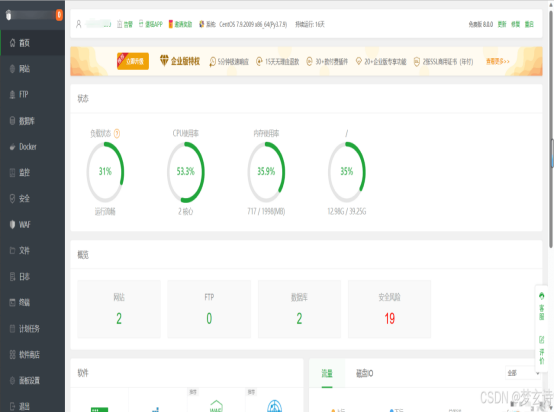Open the 网站 section in sidebar
Screen dimensions: 554x412
point(32,69)
